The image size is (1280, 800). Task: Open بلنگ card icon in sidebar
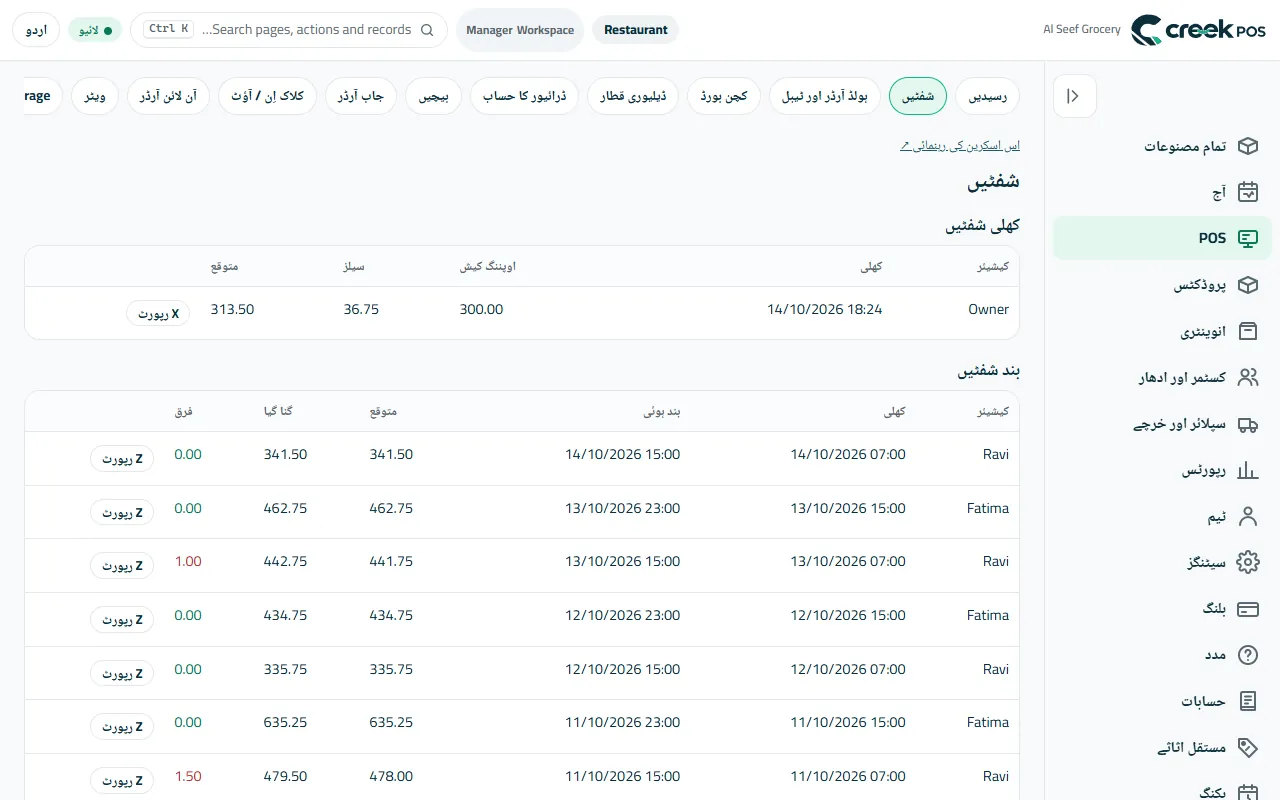[1247, 608]
